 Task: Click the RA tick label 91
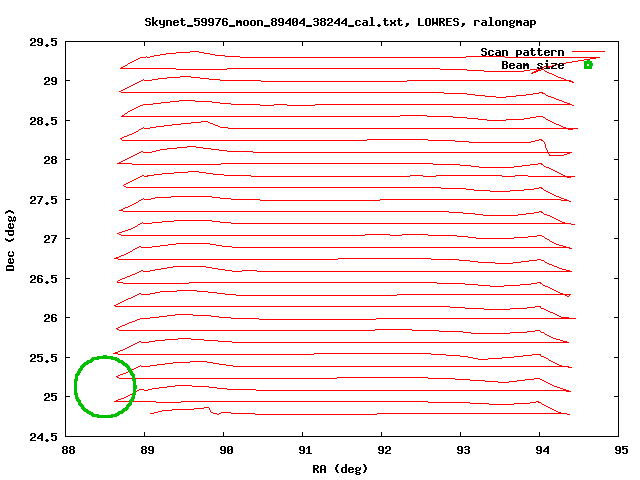click(x=305, y=450)
